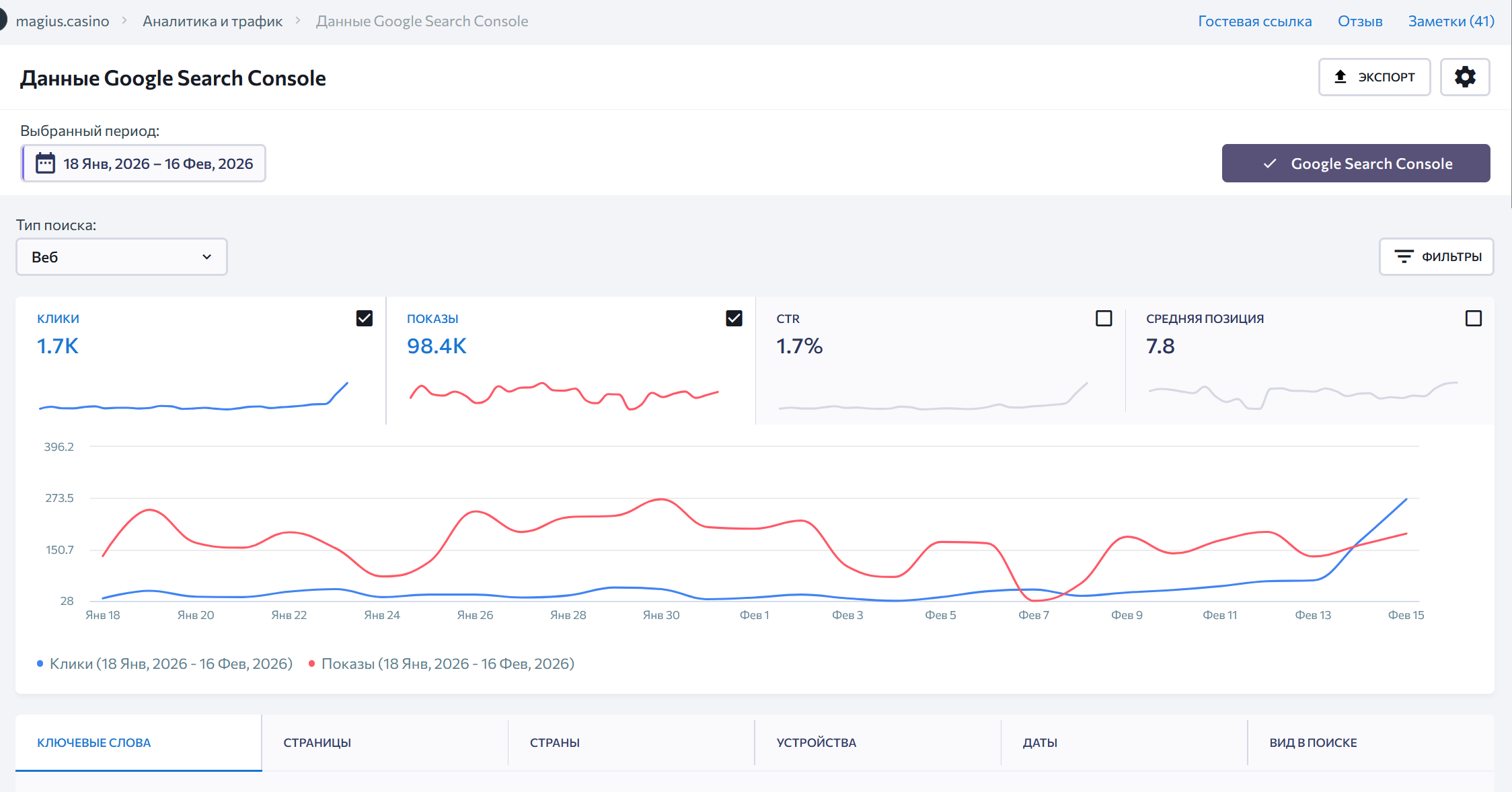The width and height of the screenshot is (1512, 792).
Task: Enable the CTR metric checkbox
Action: (x=1103, y=318)
